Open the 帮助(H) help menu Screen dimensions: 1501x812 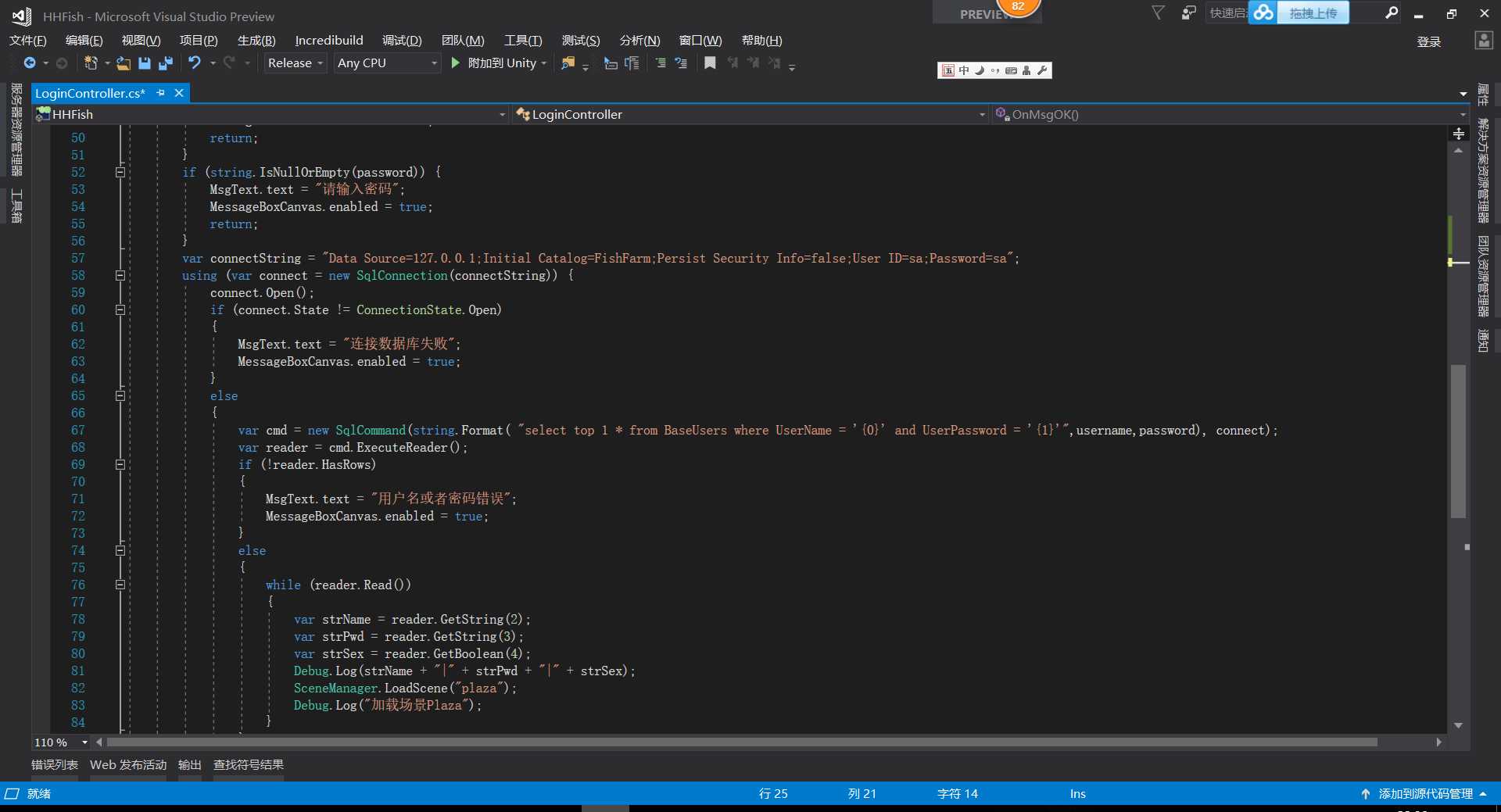[761, 41]
